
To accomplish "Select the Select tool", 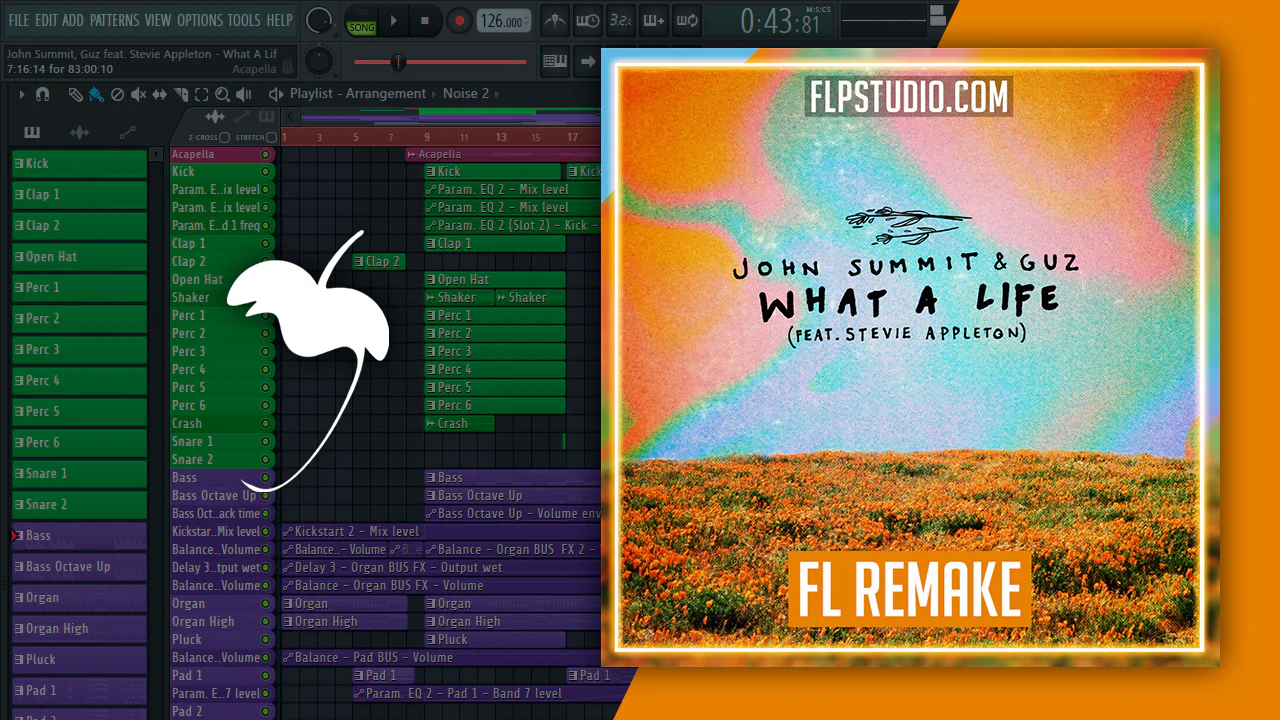I will point(201,94).
